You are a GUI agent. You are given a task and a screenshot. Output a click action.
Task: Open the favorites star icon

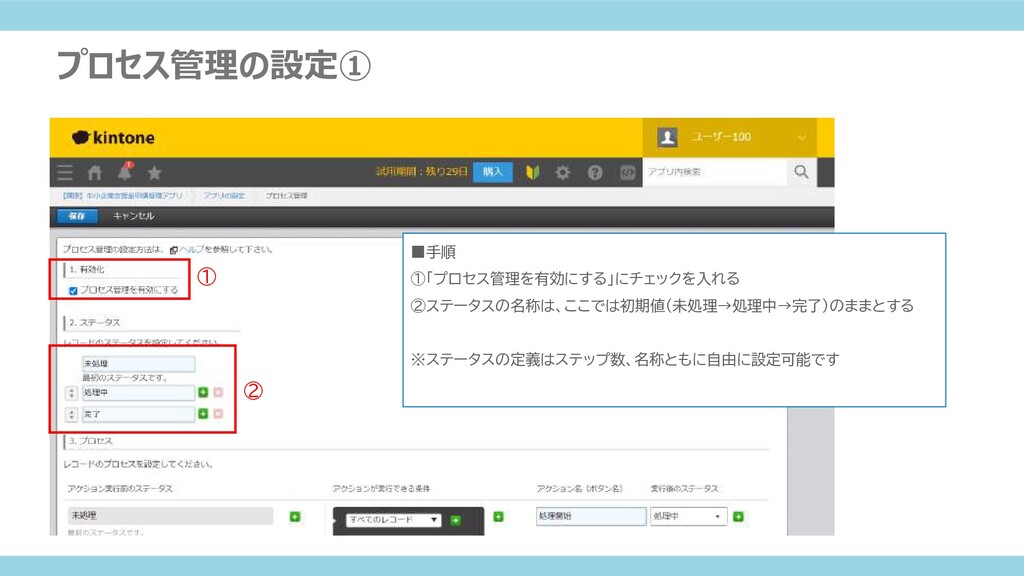click(x=155, y=172)
